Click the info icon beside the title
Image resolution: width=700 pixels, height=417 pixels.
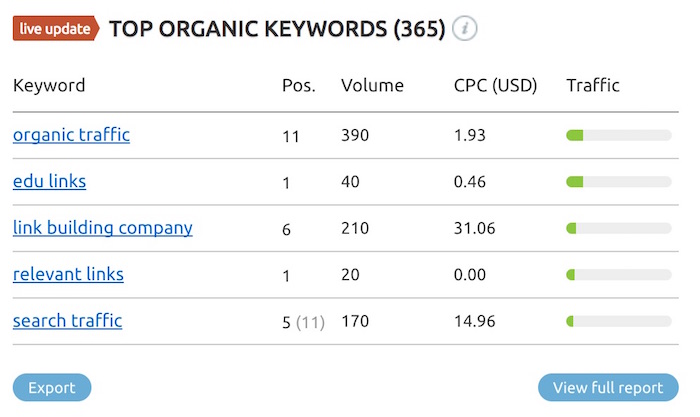pos(464,29)
